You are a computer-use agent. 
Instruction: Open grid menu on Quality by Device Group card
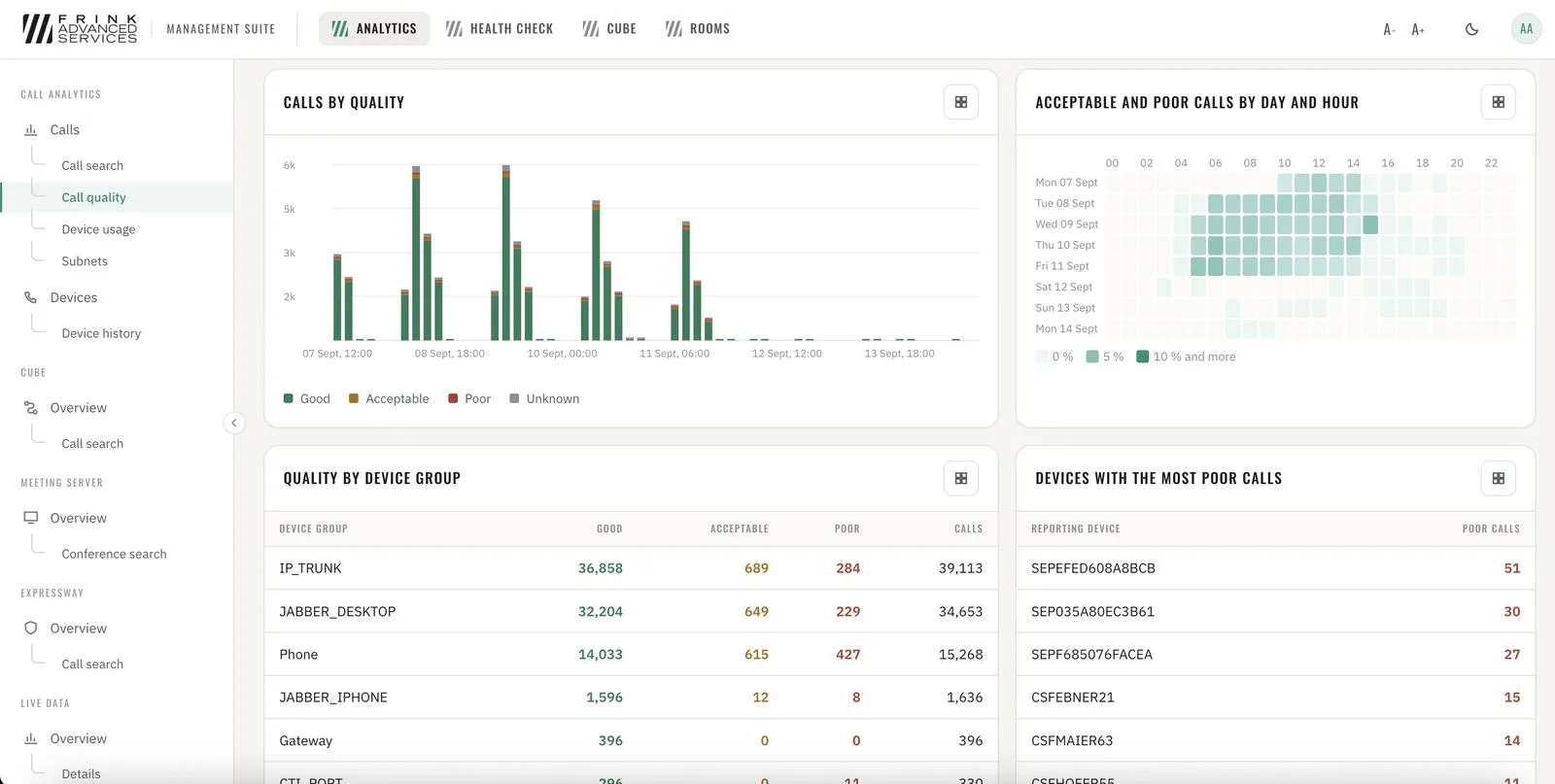click(960, 478)
